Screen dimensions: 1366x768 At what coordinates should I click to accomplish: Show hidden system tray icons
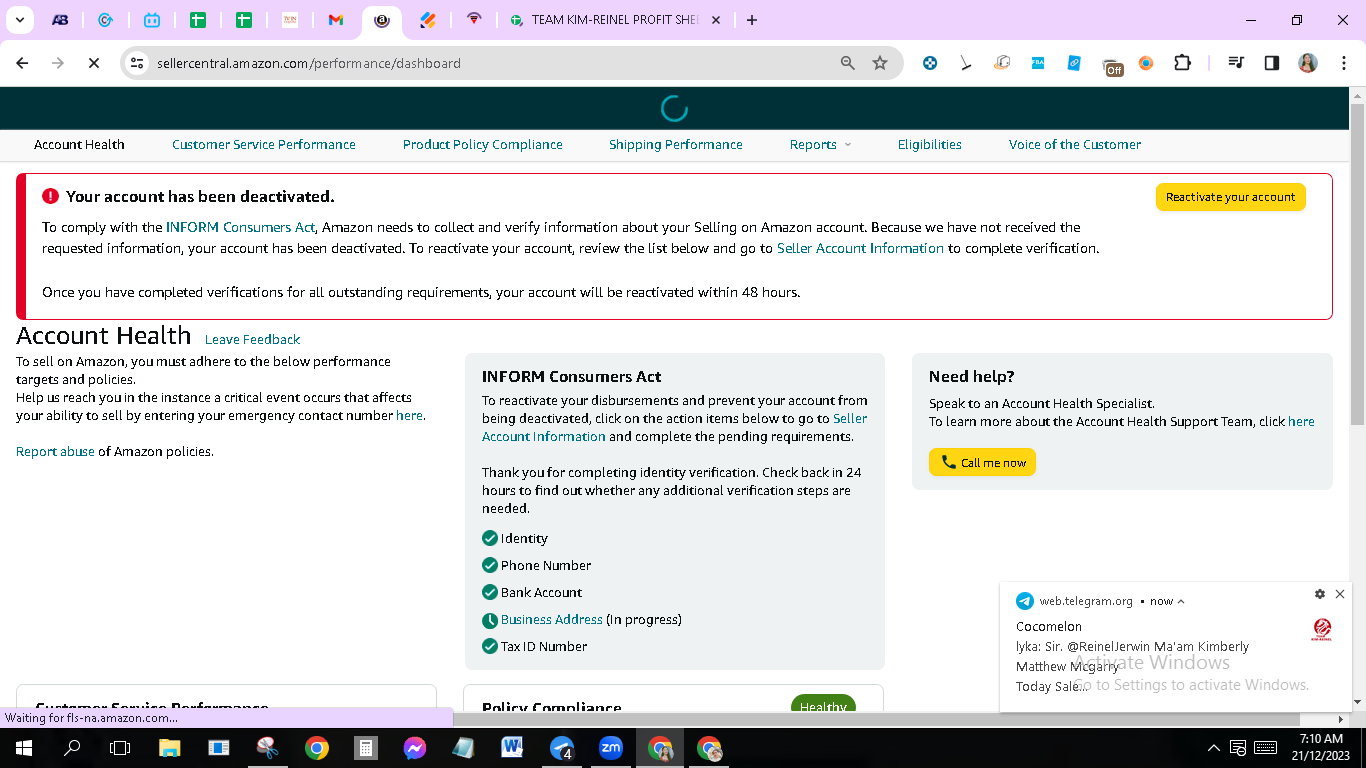(x=1214, y=748)
